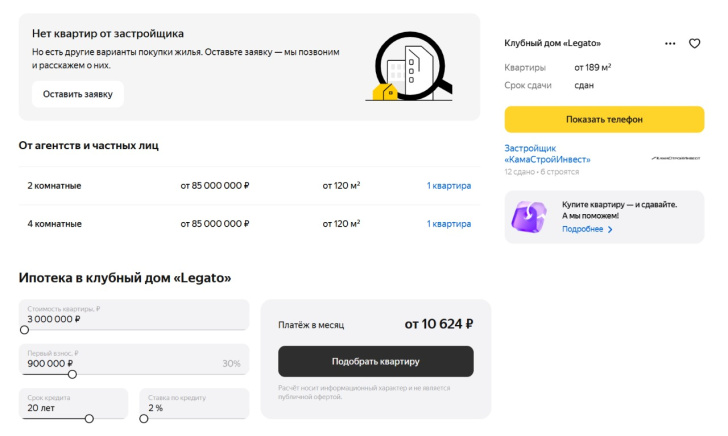The height and width of the screenshot is (436, 728).
Task: Open «1 квартира» link for 4 комнатные
Action: click(448, 224)
